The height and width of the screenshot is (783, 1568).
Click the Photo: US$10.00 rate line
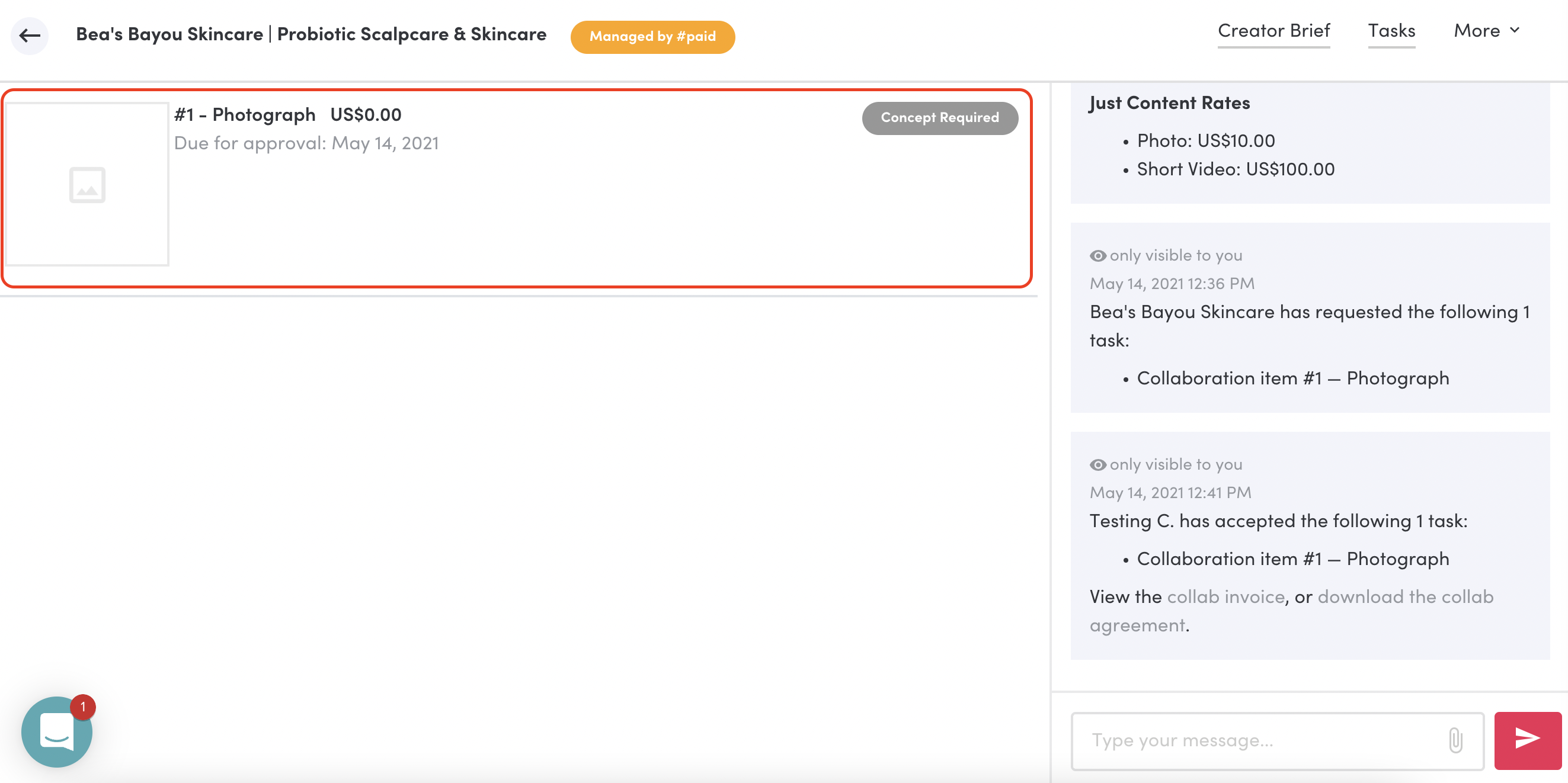point(1205,140)
